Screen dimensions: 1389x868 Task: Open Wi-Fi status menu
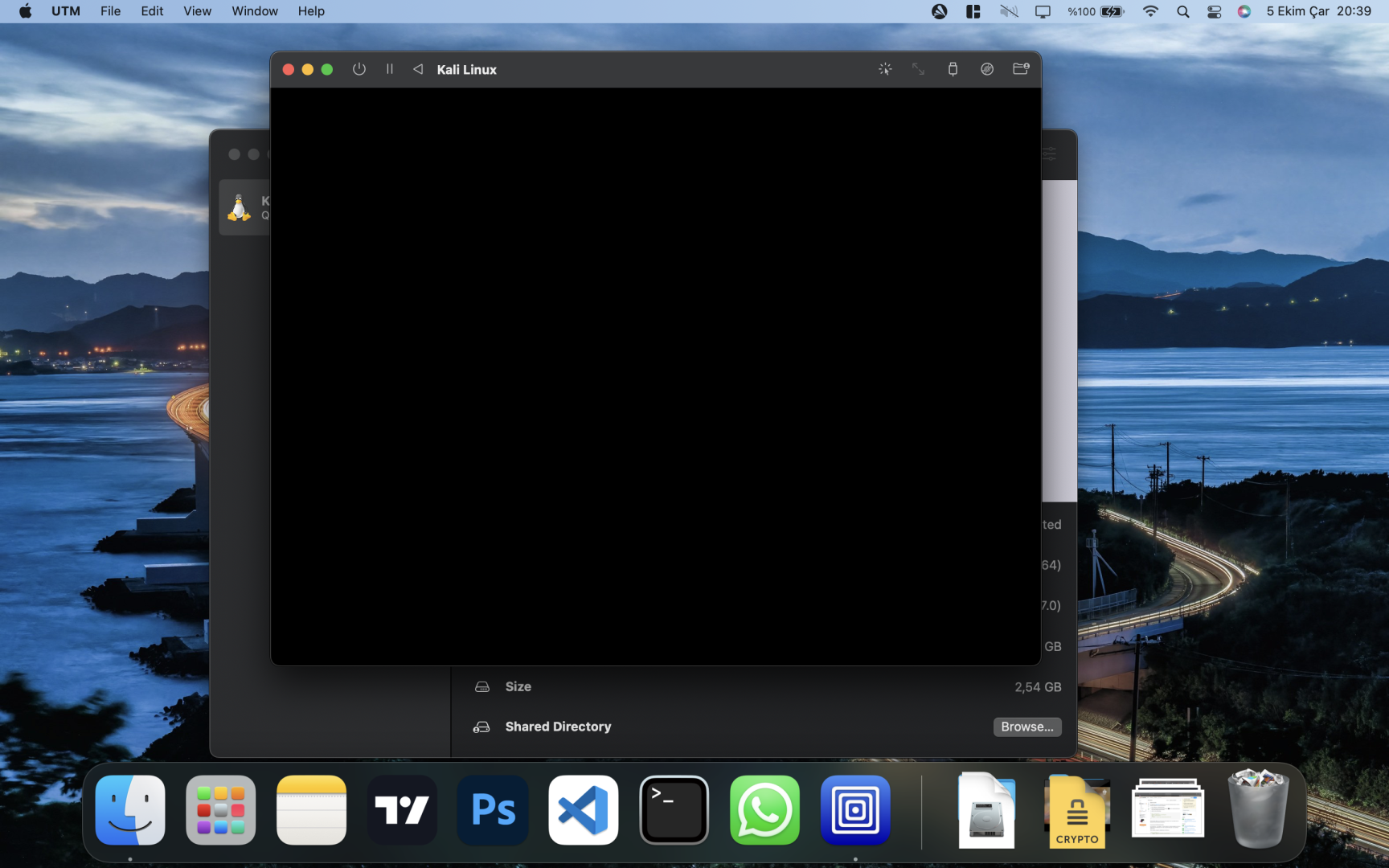coord(1150,11)
